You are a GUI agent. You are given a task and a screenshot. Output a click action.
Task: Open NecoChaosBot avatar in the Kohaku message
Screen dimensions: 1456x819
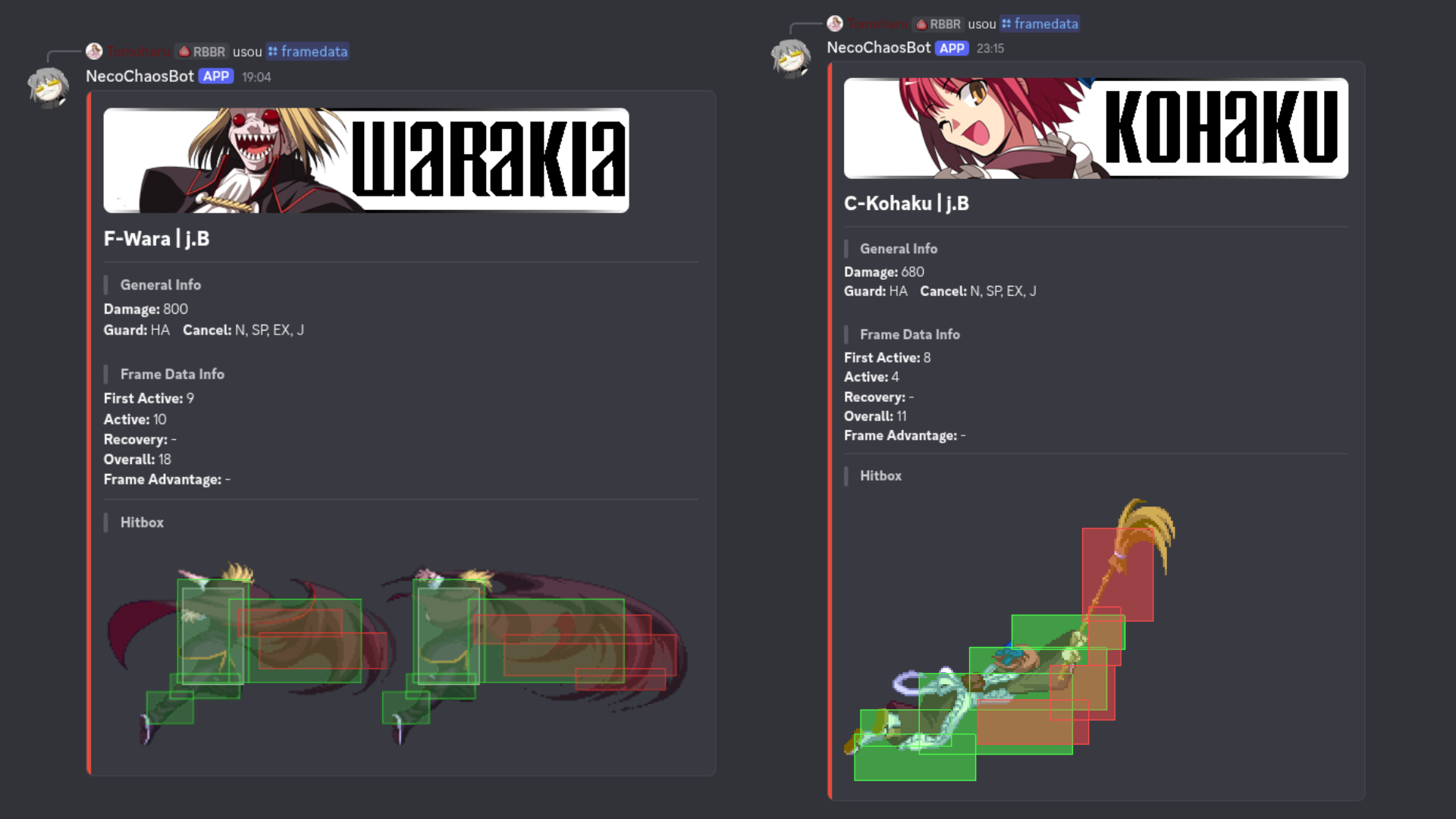[x=791, y=58]
